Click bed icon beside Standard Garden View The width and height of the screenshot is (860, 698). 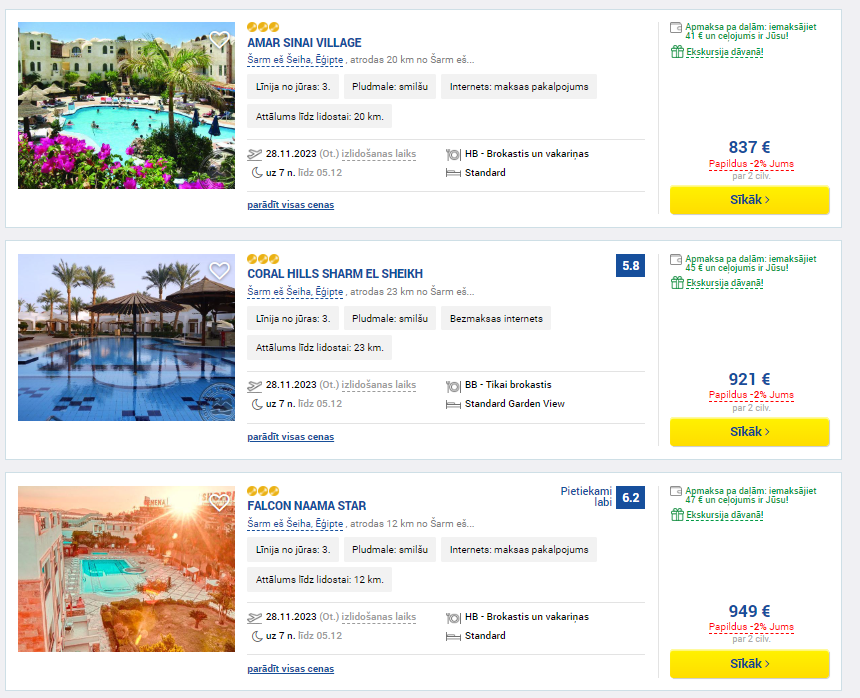[x=453, y=405]
